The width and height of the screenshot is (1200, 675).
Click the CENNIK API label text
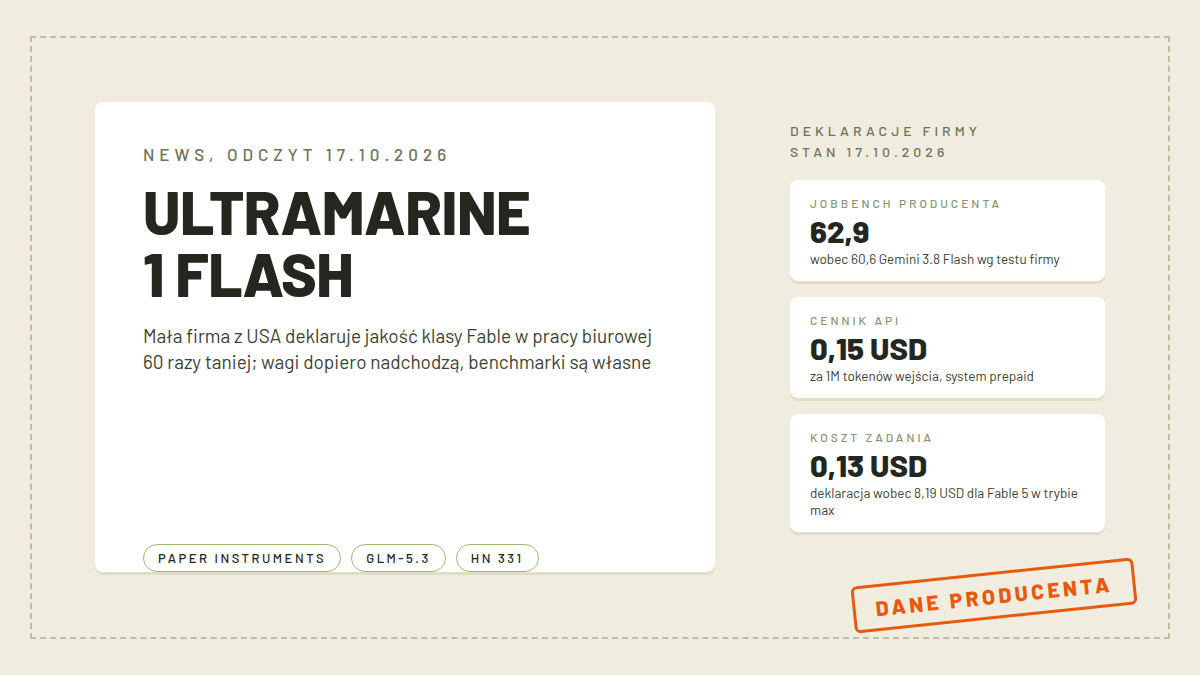854,321
